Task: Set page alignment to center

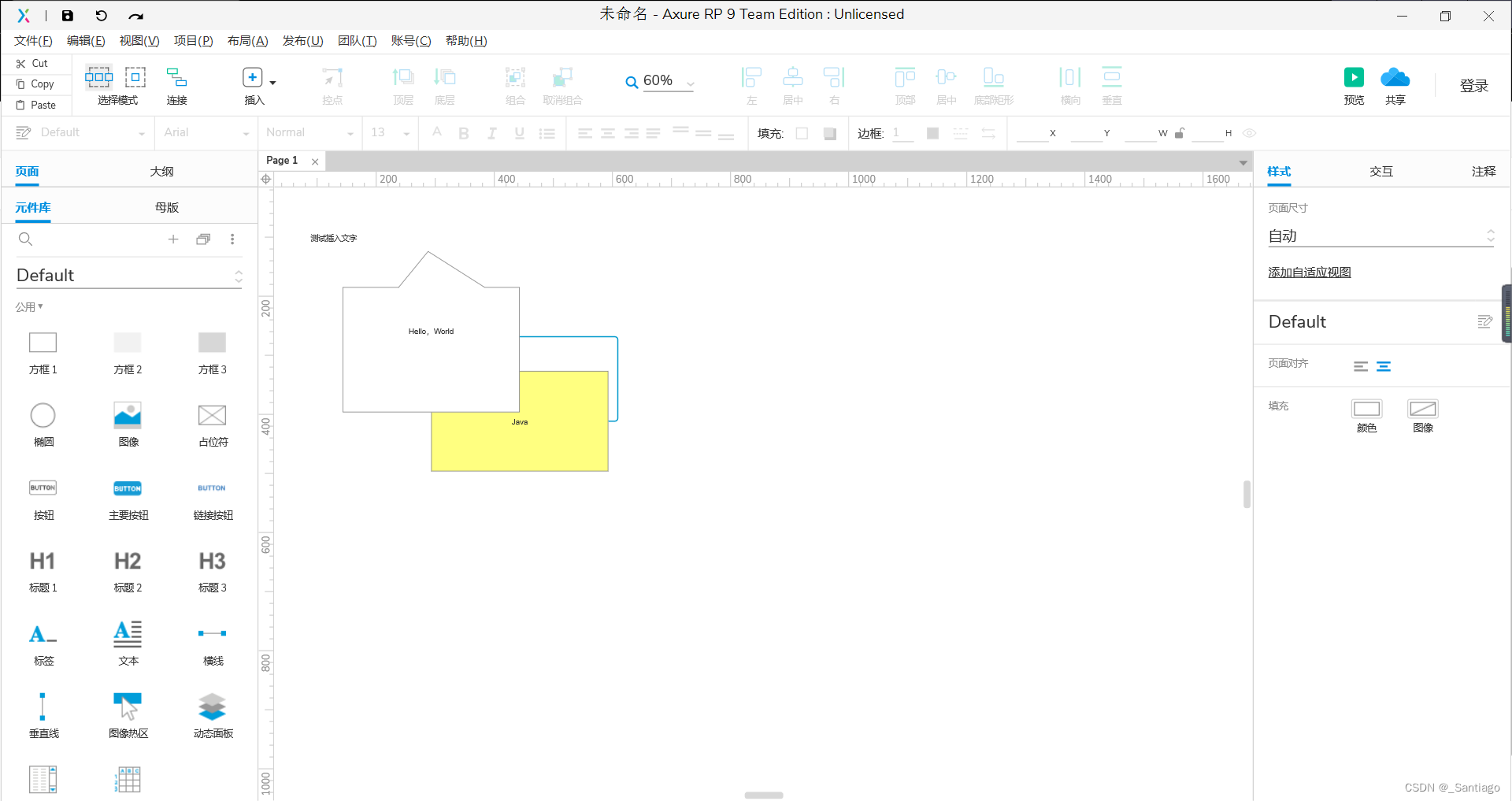Action: click(1384, 366)
